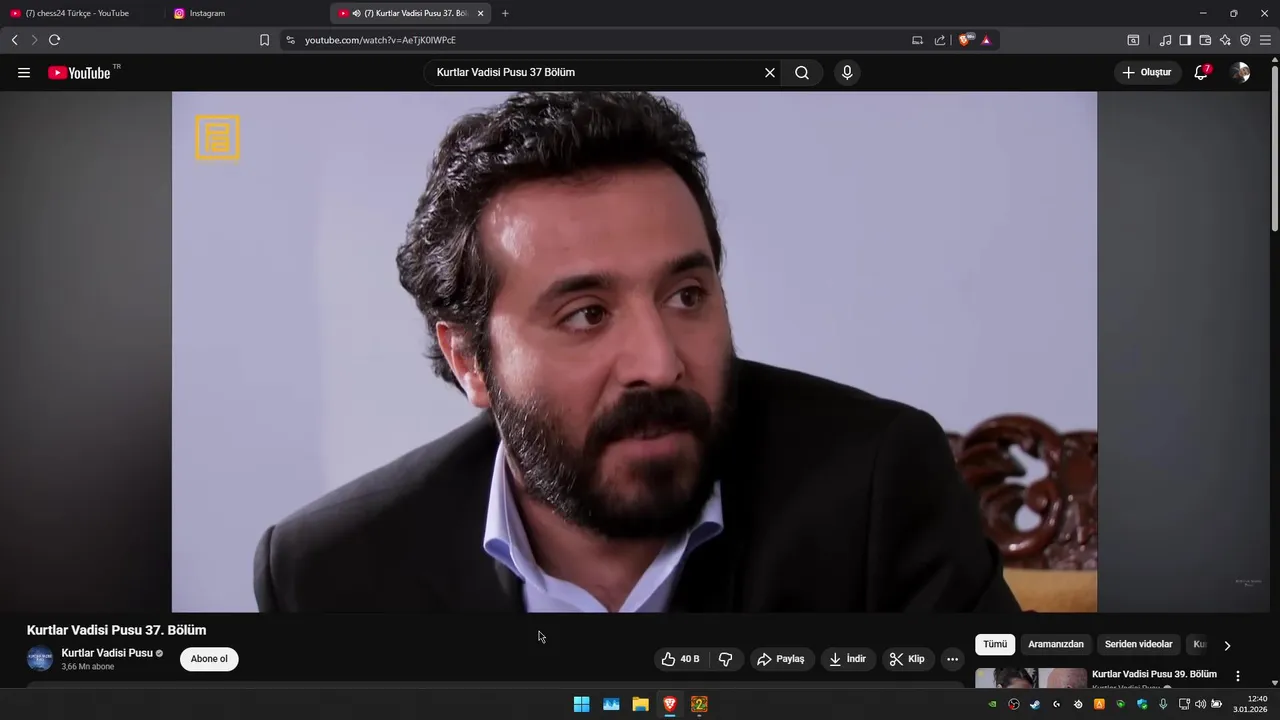1280x720 pixels.
Task: Click the Klip button
Action: pyautogui.click(x=907, y=659)
